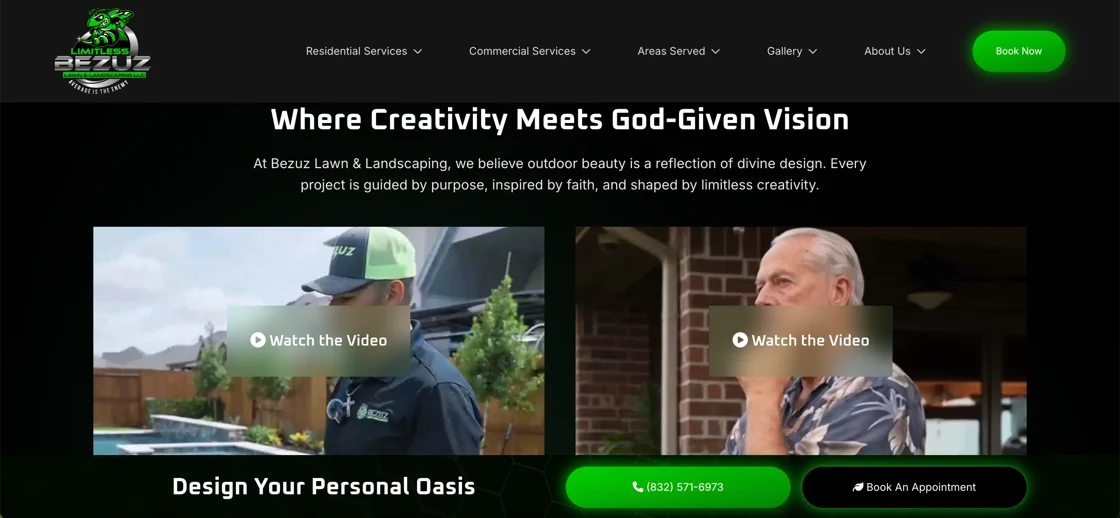1120x518 pixels.
Task: Open the Bezuz worker video thumbnail
Action: 319,341
